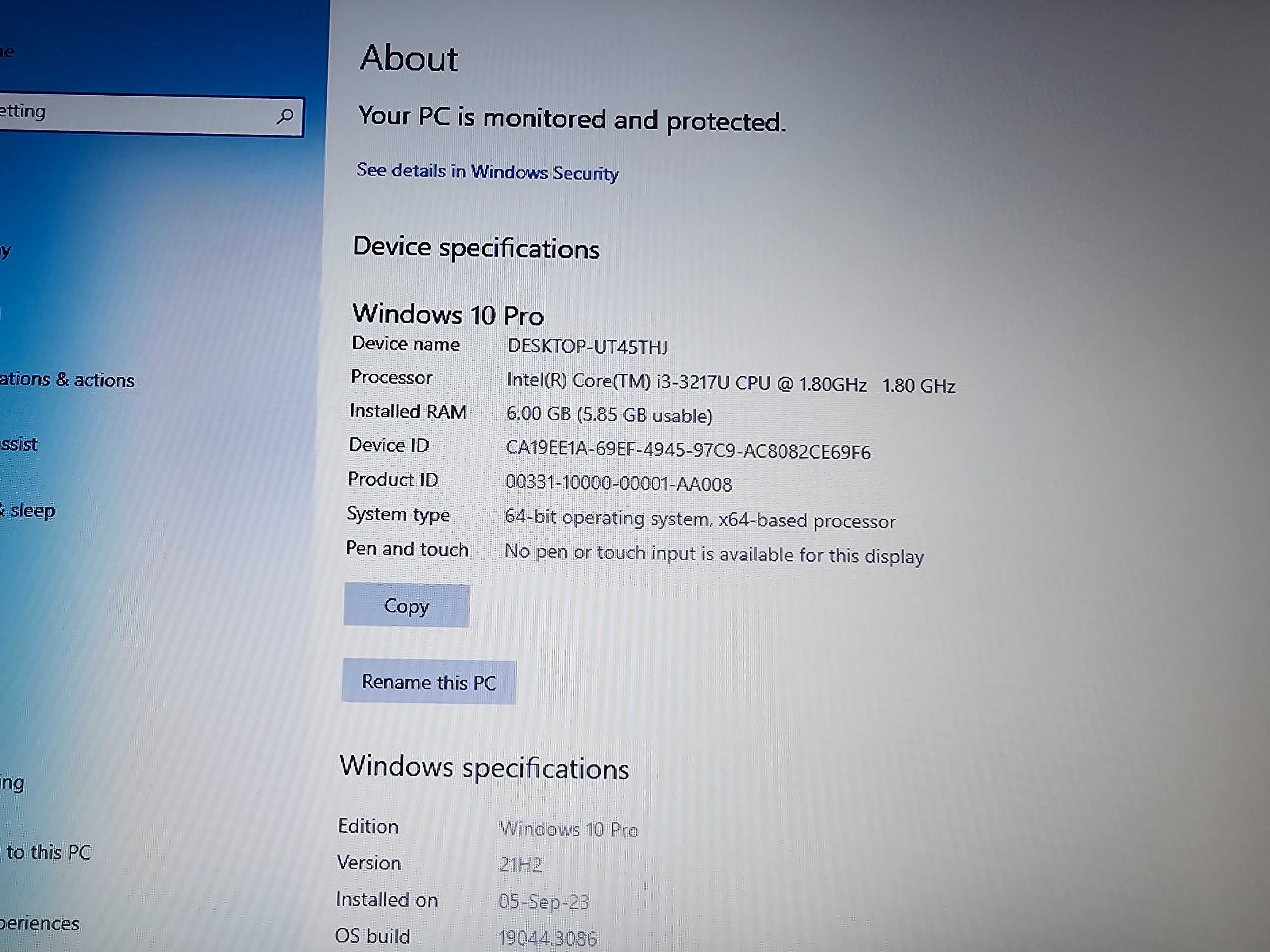Click Your PC is monitored and protected text

pyautogui.click(x=572, y=119)
